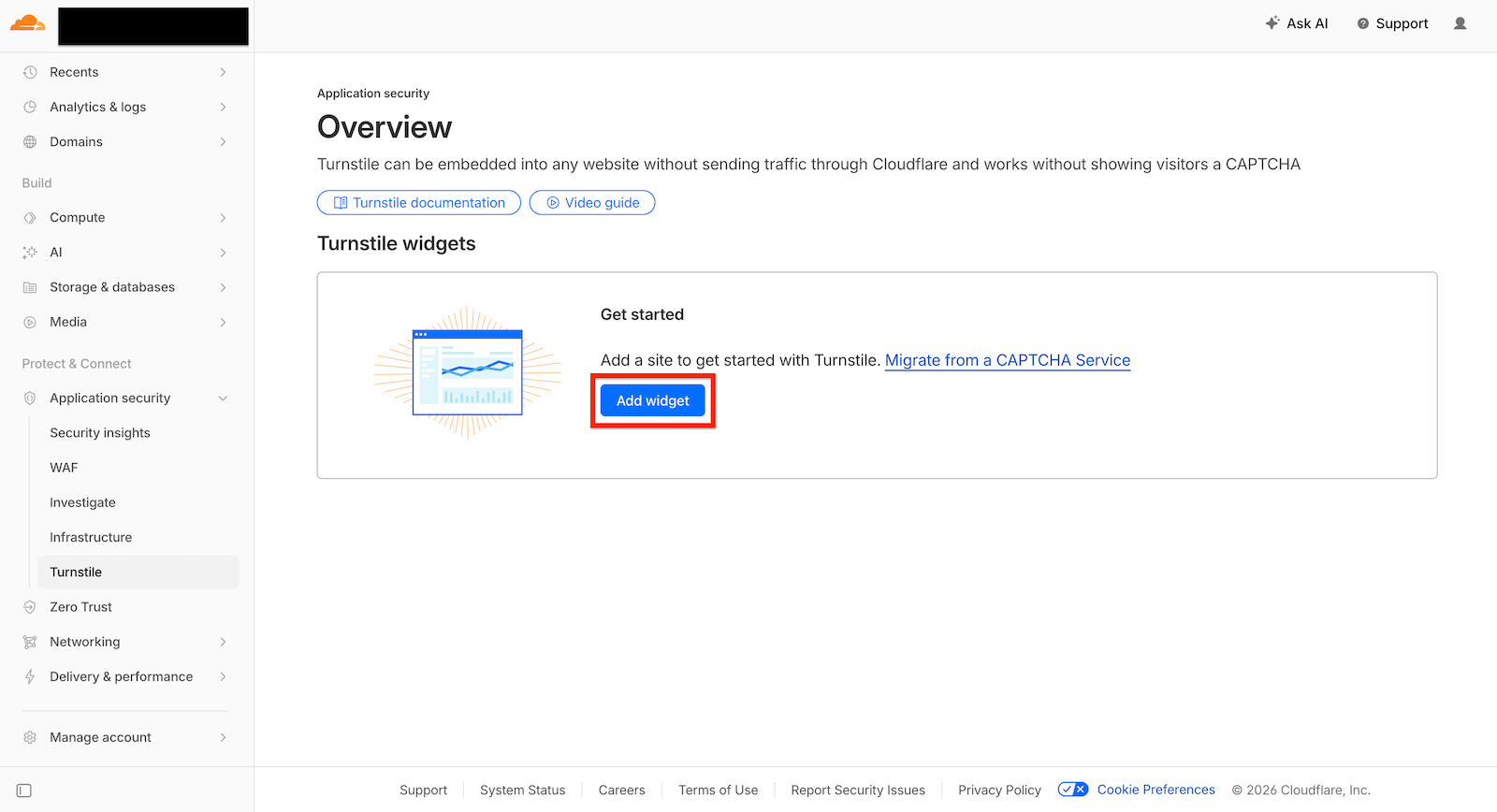Play the Video guide
The width and height of the screenshot is (1497, 812).
coord(592,203)
